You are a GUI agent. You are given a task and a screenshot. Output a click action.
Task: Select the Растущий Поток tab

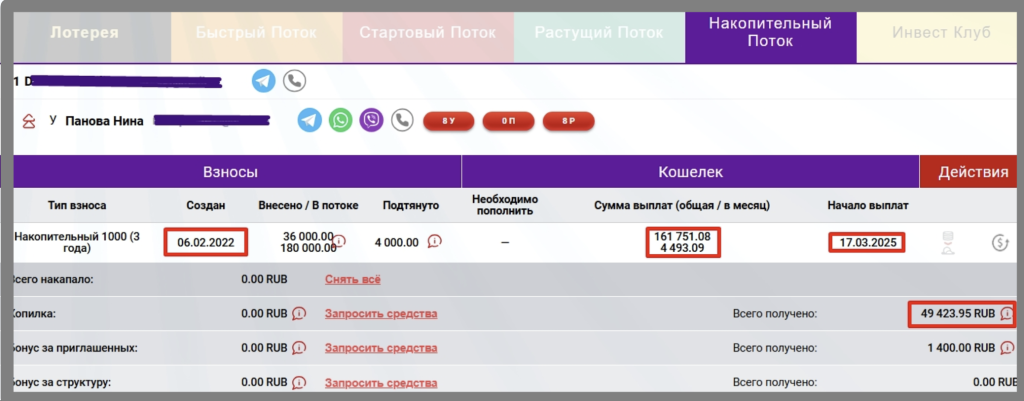tap(598, 32)
